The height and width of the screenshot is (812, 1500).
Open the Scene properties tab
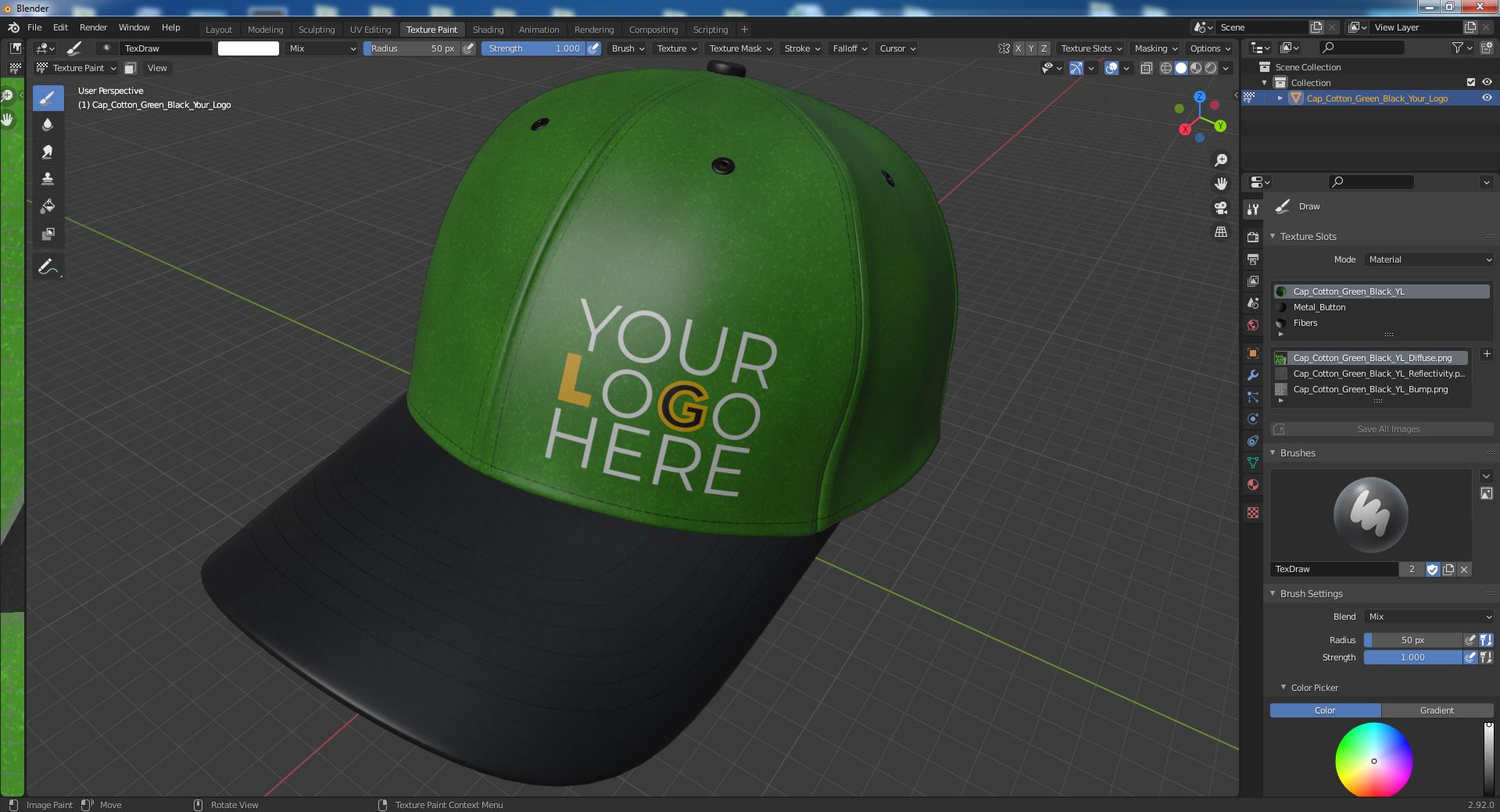(1253, 302)
